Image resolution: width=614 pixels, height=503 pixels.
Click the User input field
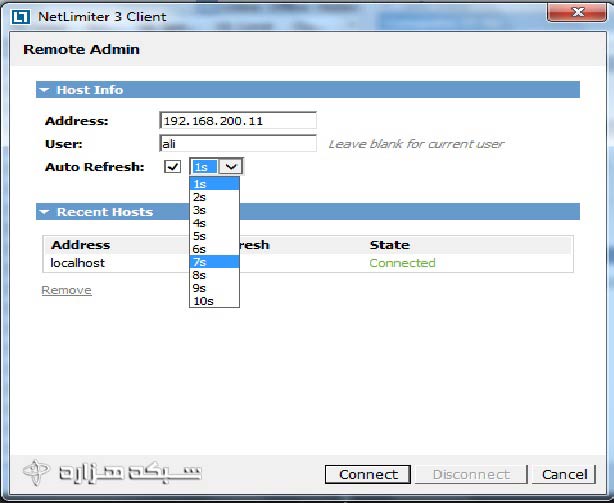tap(238, 144)
